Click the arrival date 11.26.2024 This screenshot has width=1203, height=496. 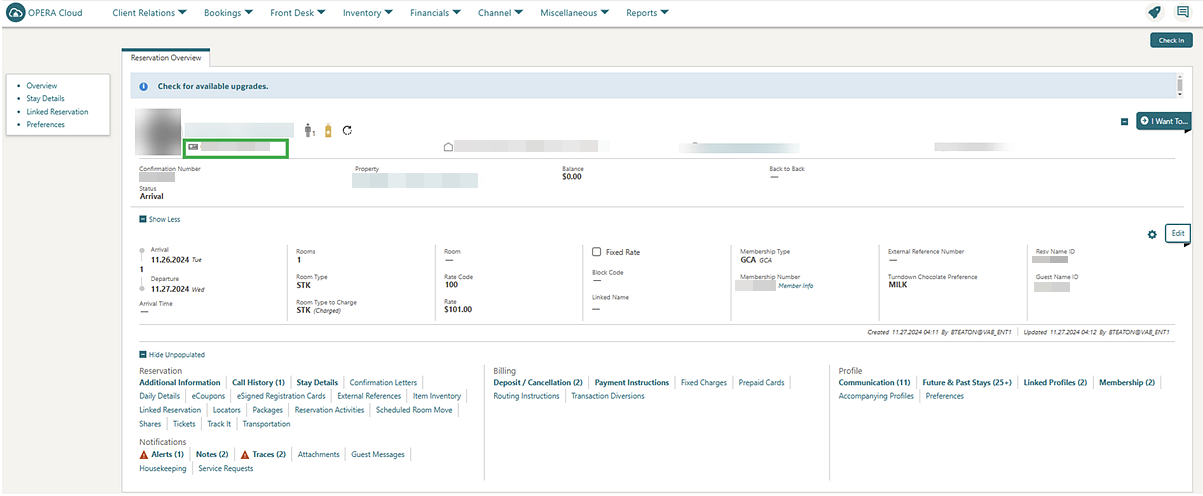(169, 259)
